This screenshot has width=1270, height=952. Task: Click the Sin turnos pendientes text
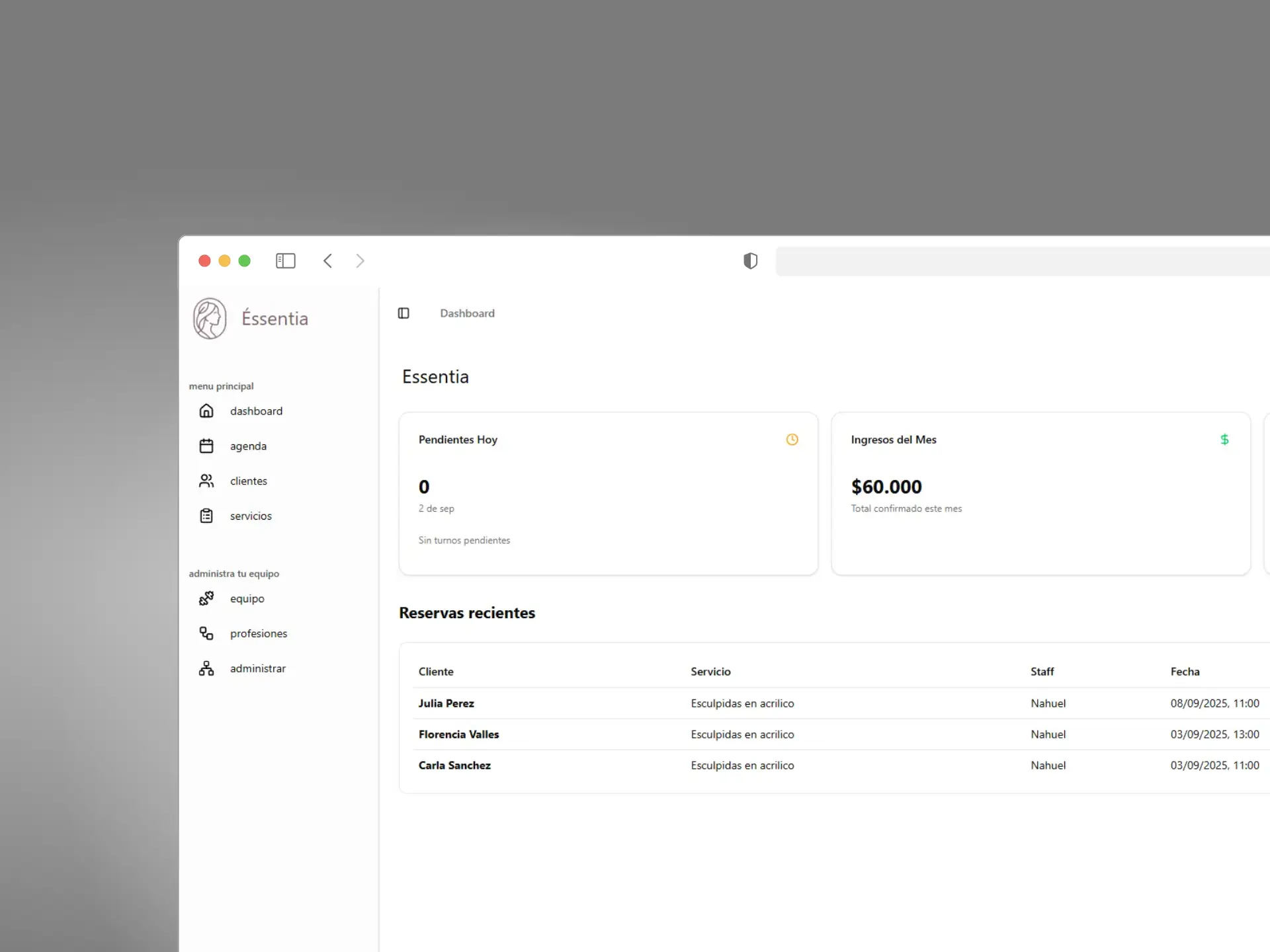464,540
